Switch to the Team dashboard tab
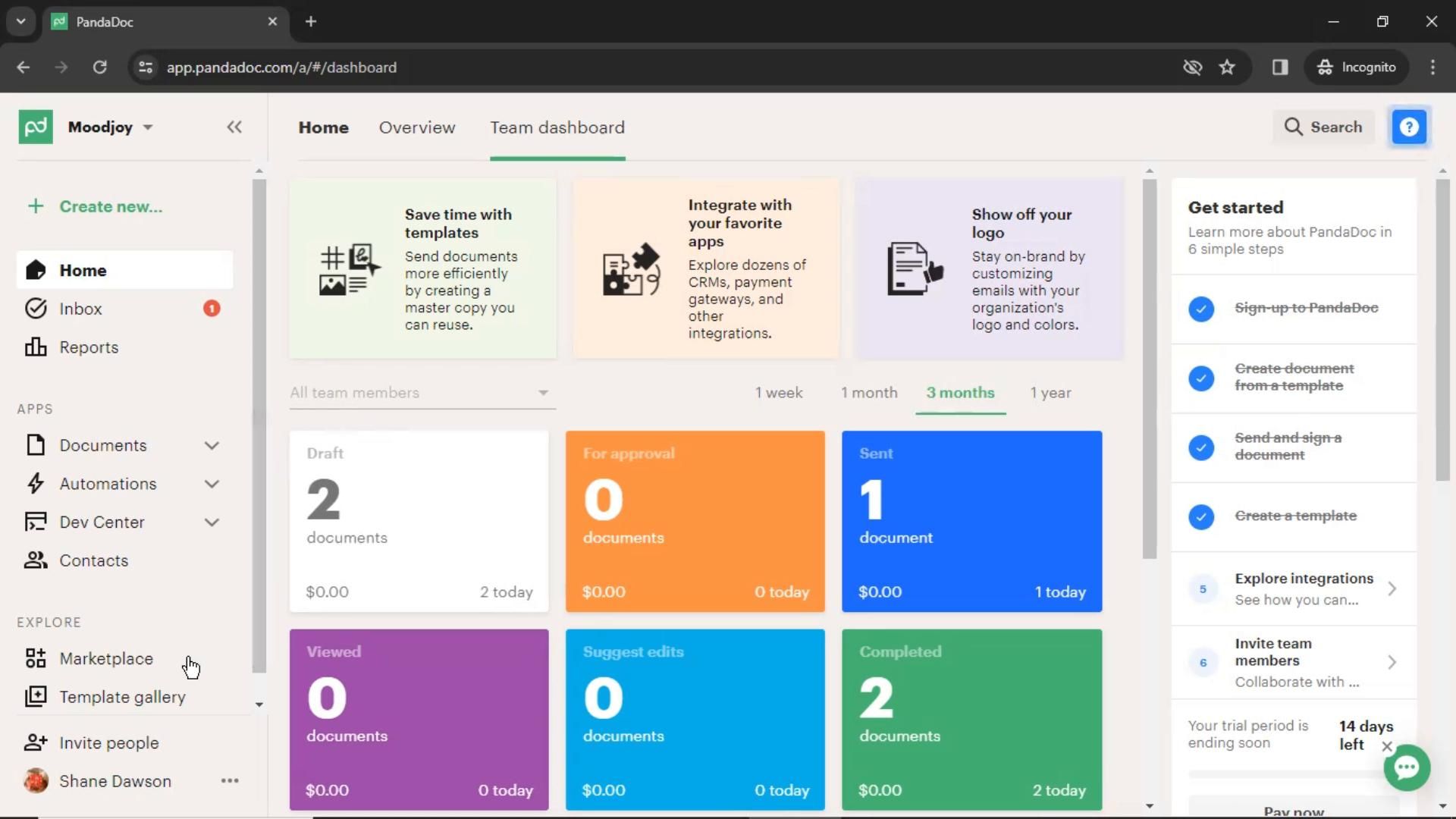This screenshot has height=819, width=1456. tap(557, 127)
